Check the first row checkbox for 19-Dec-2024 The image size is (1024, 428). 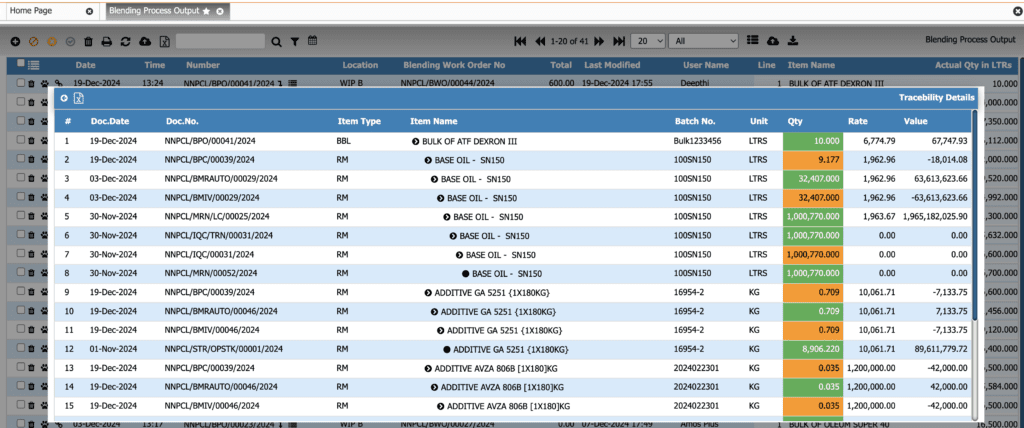click(x=19, y=84)
